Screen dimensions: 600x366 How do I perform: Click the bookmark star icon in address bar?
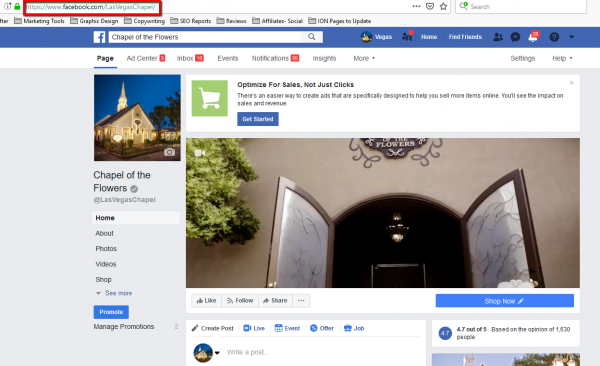click(x=443, y=7)
